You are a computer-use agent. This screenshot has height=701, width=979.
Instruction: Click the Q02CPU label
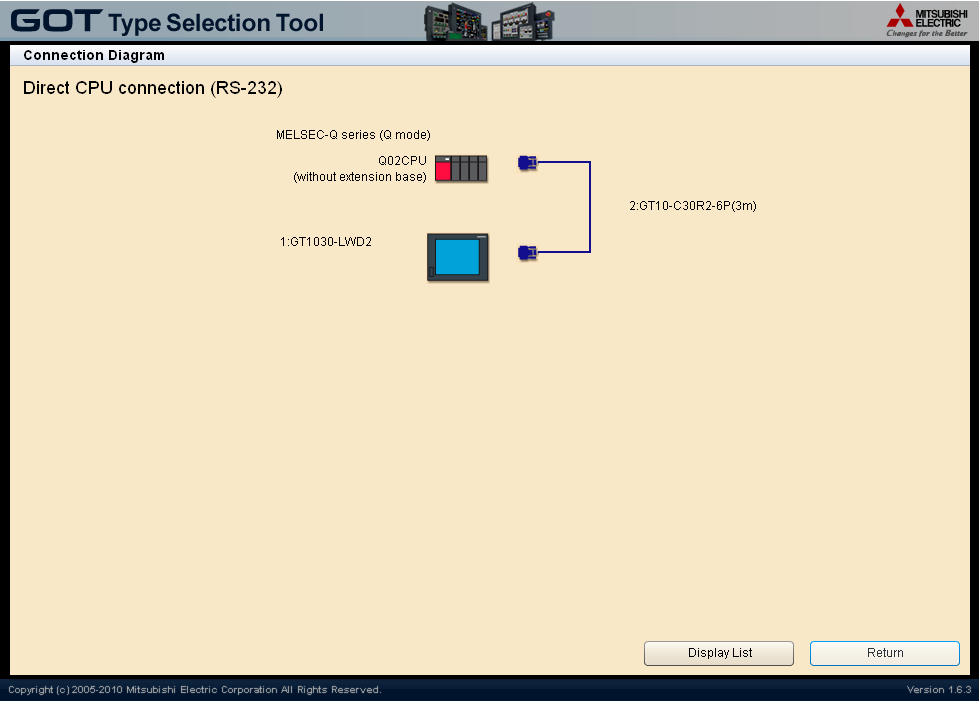(402, 160)
